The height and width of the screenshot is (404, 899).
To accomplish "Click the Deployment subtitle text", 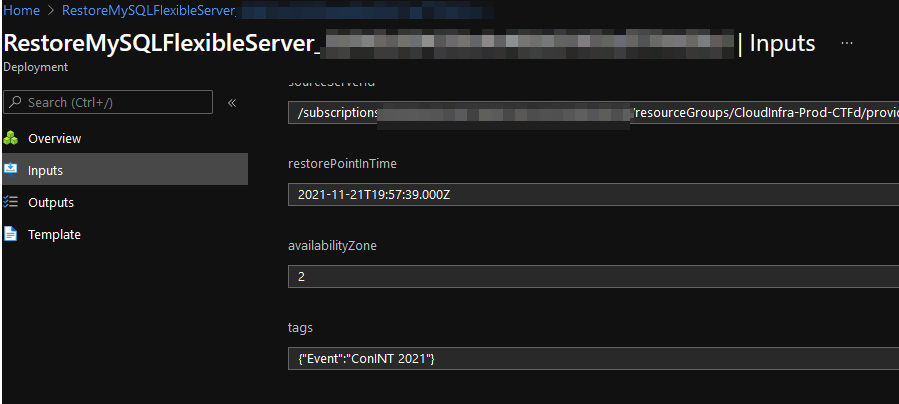I will 35,67.
